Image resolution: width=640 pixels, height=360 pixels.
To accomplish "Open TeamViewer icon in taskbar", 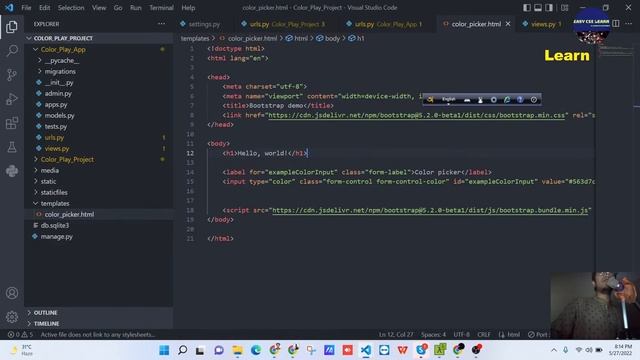I will [x=384, y=350].
